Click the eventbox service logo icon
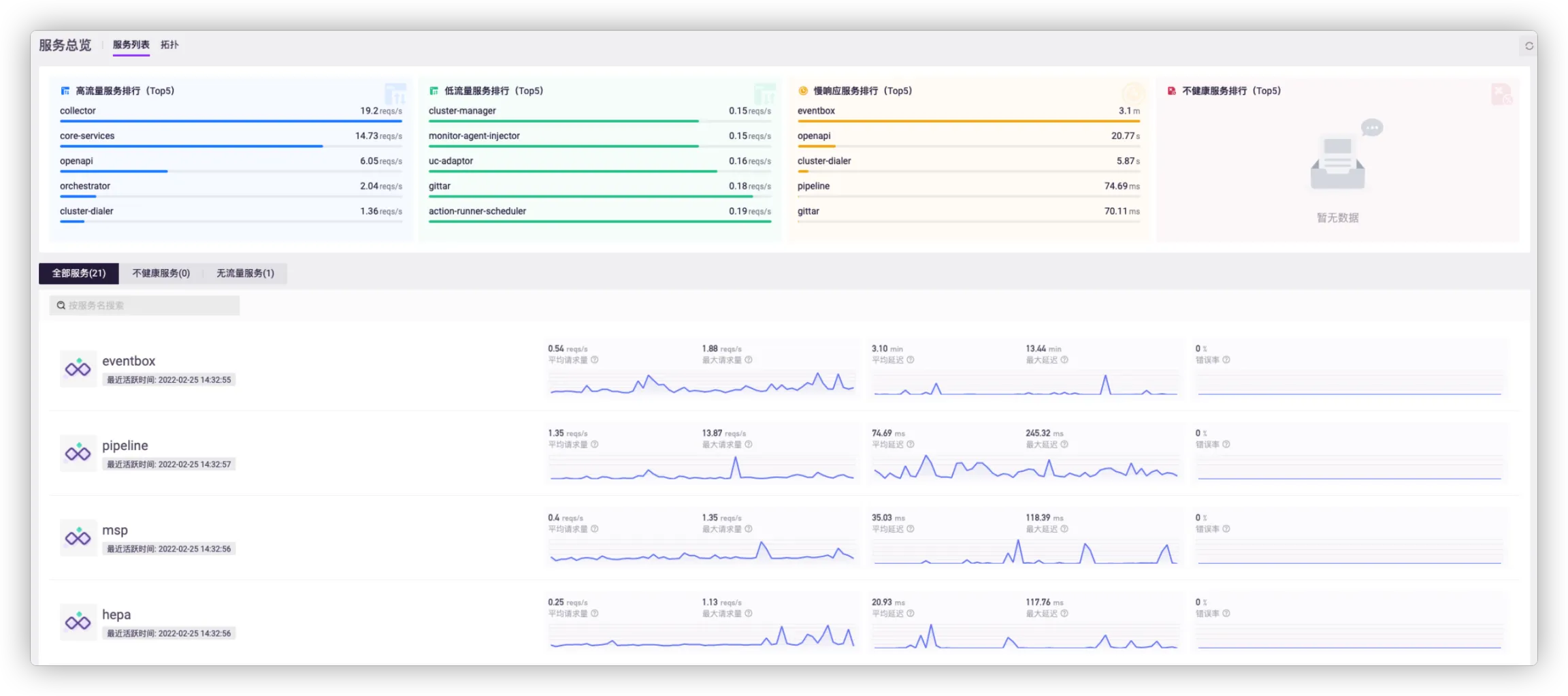Viewport: 1568px width, 696px height. [x=78, y=368]
